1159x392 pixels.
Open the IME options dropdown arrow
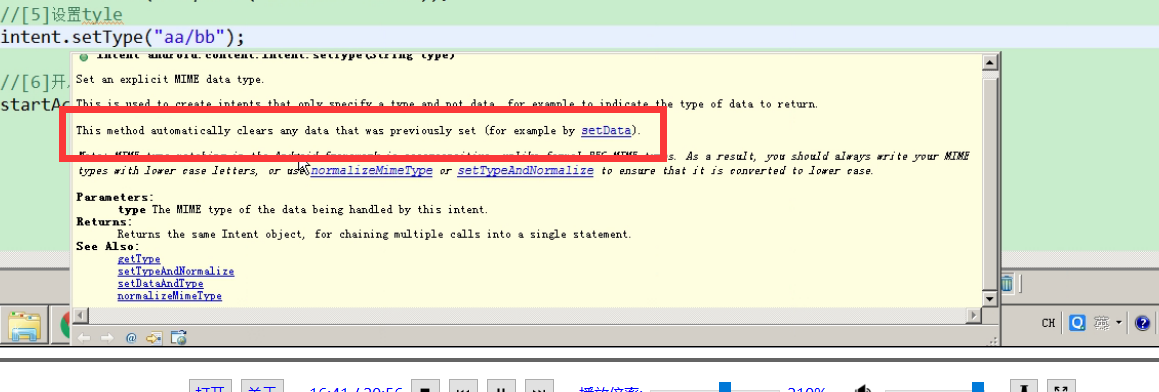[1119, 323]
